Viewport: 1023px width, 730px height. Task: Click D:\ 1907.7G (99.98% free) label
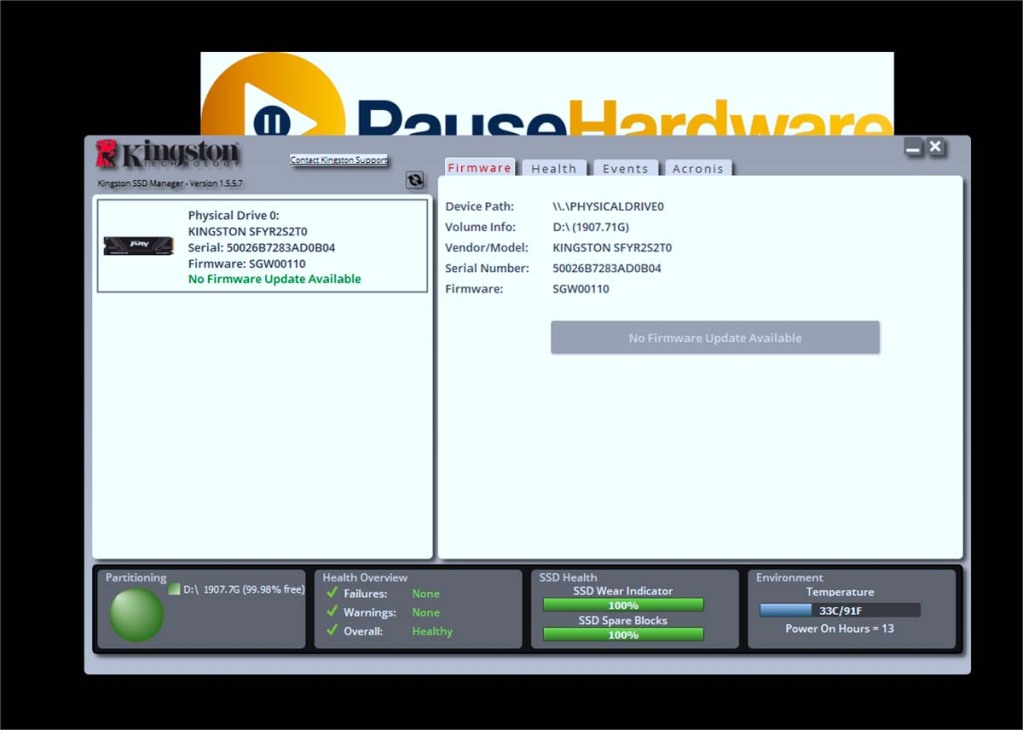(x=243, y=589)
